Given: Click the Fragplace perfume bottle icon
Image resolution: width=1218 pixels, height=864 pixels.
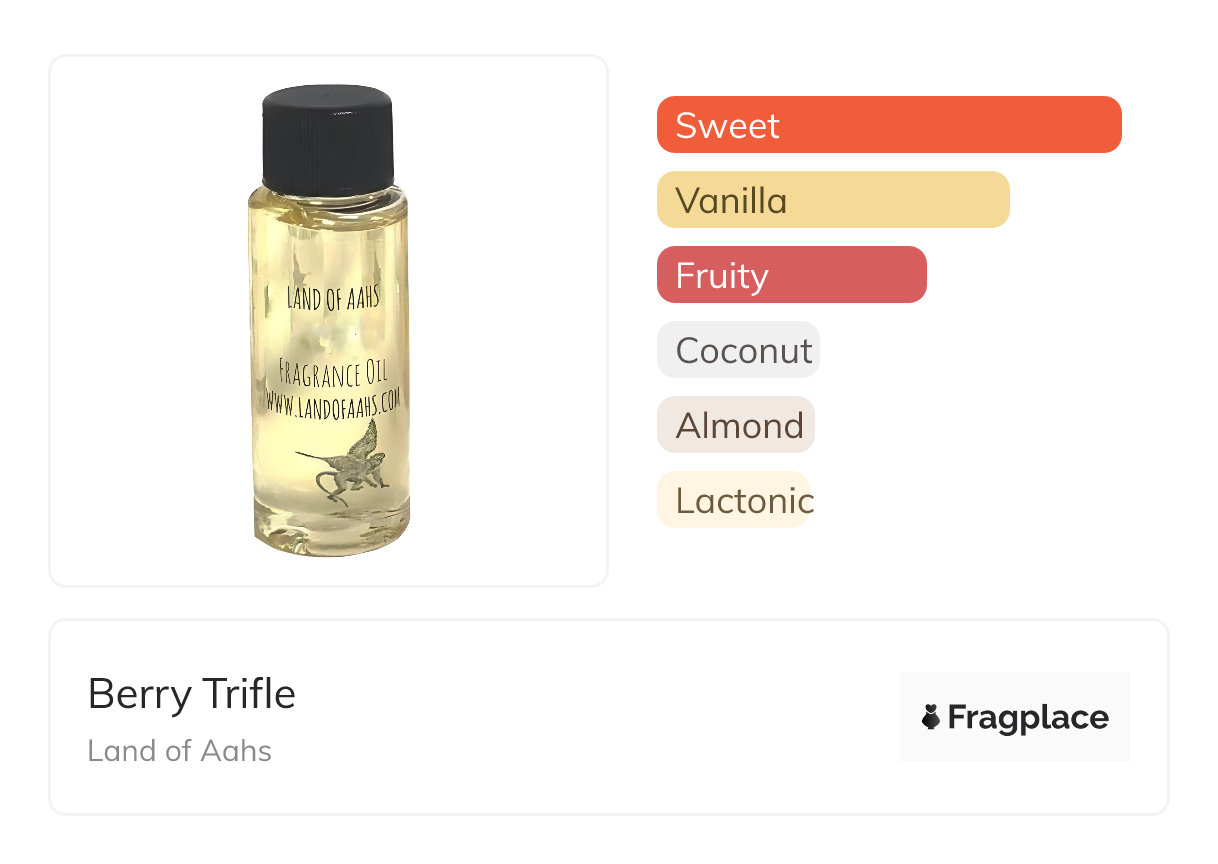Looking at the screenshot, I should pos(931,717).
